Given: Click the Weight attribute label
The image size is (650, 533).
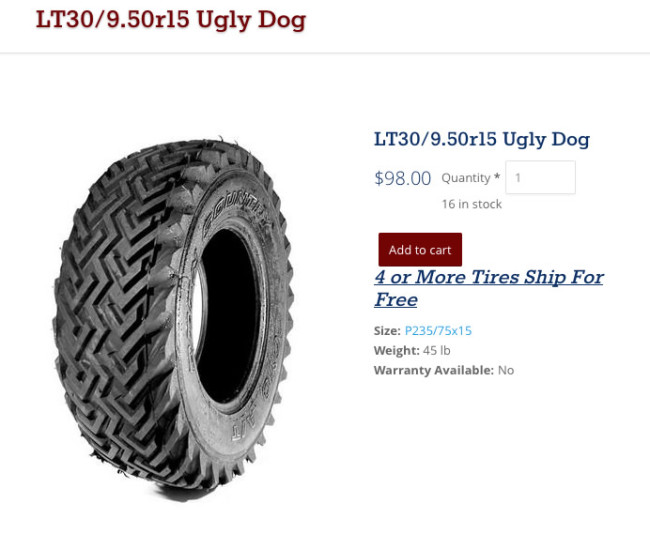Looking at the screenshot, I should pos(396,351).
